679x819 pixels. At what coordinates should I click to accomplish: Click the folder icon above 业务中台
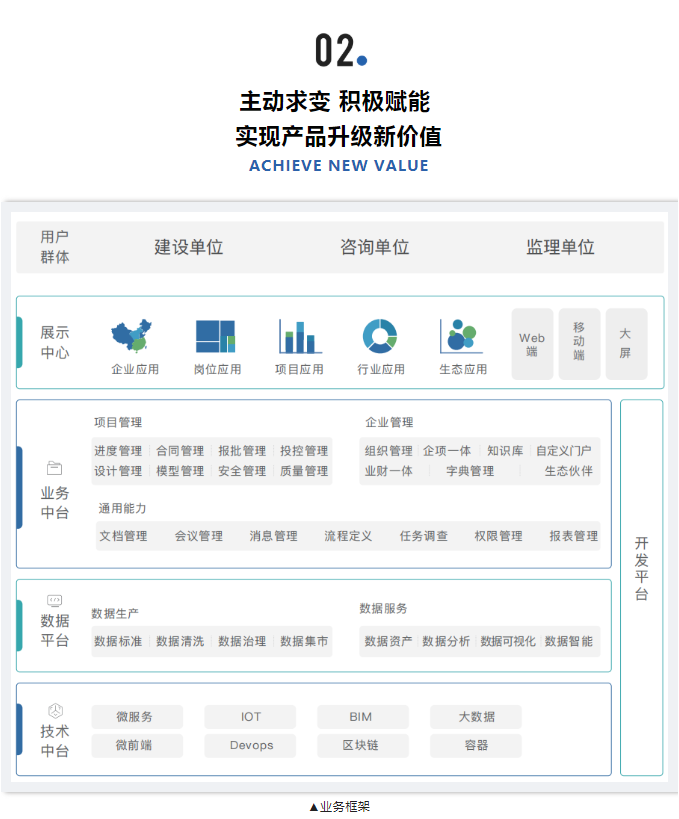pyautogui.click(x=54, y=468)
